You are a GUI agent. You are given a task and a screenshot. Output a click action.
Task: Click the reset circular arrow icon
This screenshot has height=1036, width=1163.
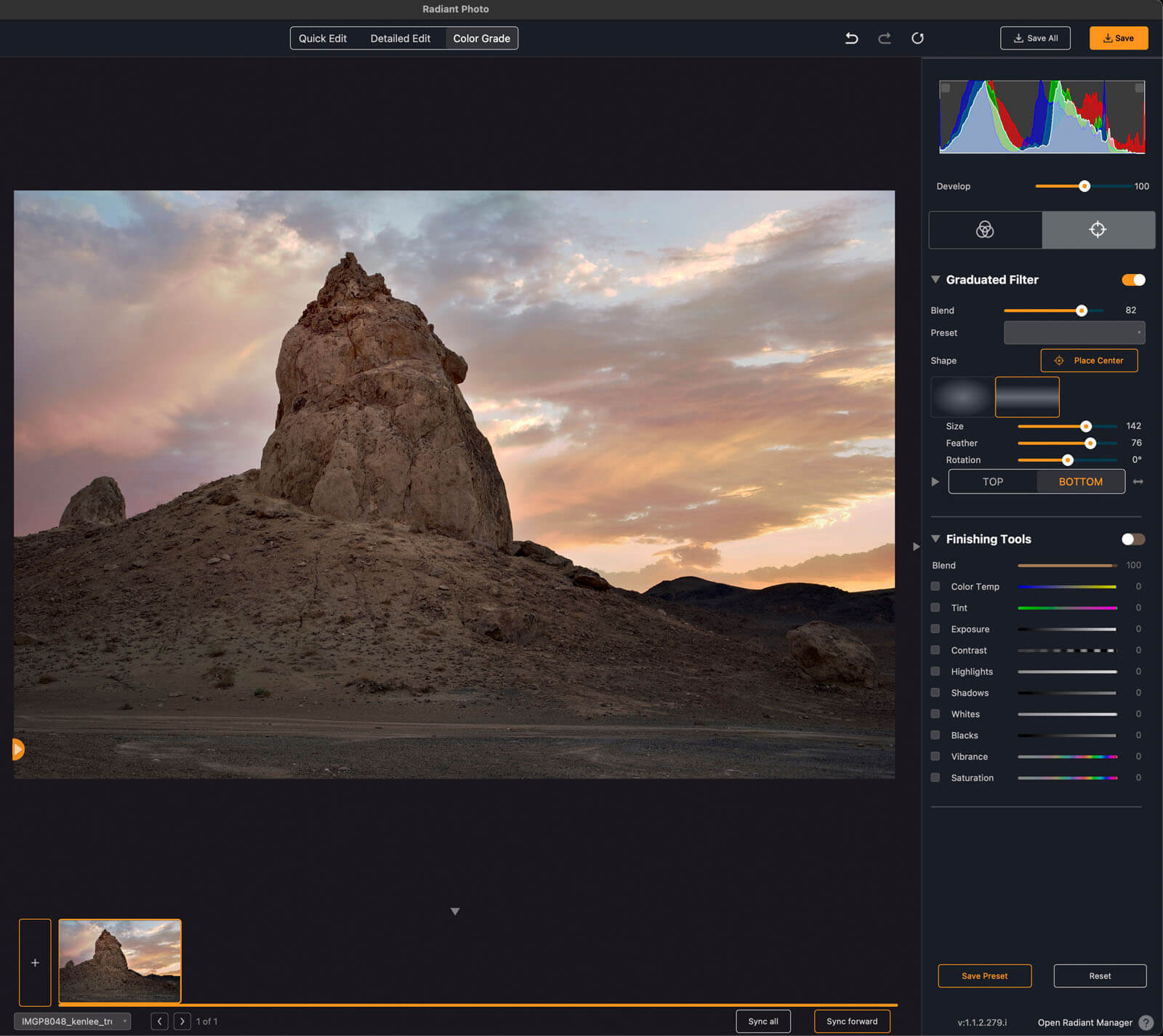(x=917, y=39)
